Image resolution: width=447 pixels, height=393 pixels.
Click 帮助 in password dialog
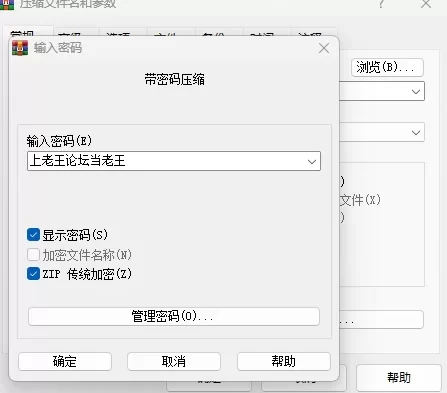[x=284, y=361]
